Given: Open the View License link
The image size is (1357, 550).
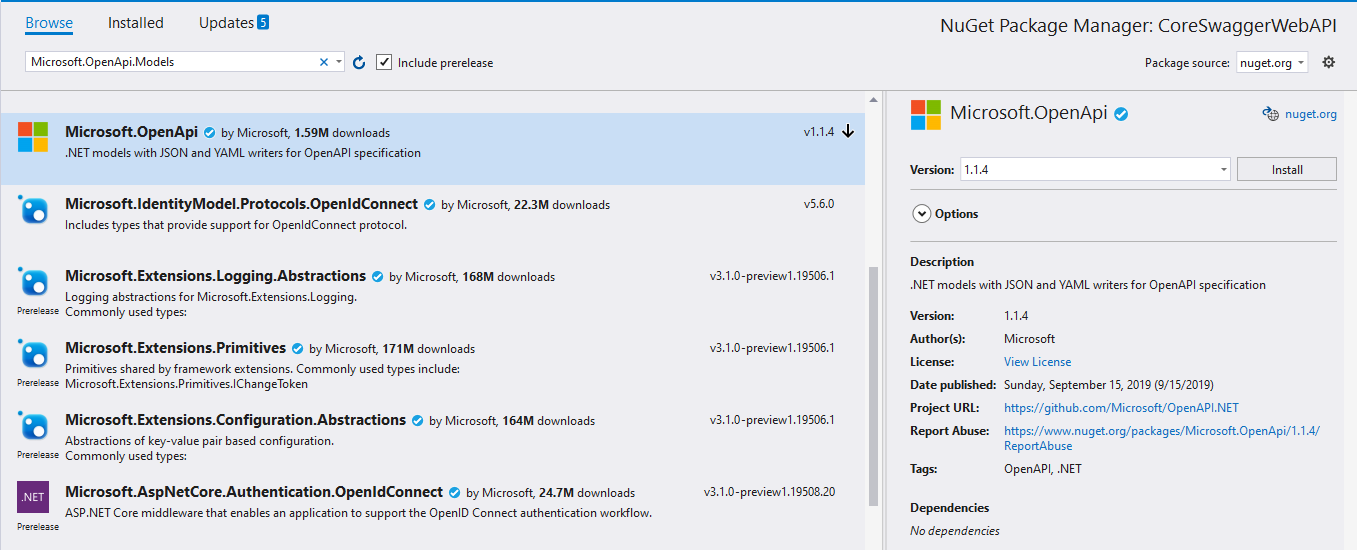Looking at the screenshot, I should (x=1037, y=362).
